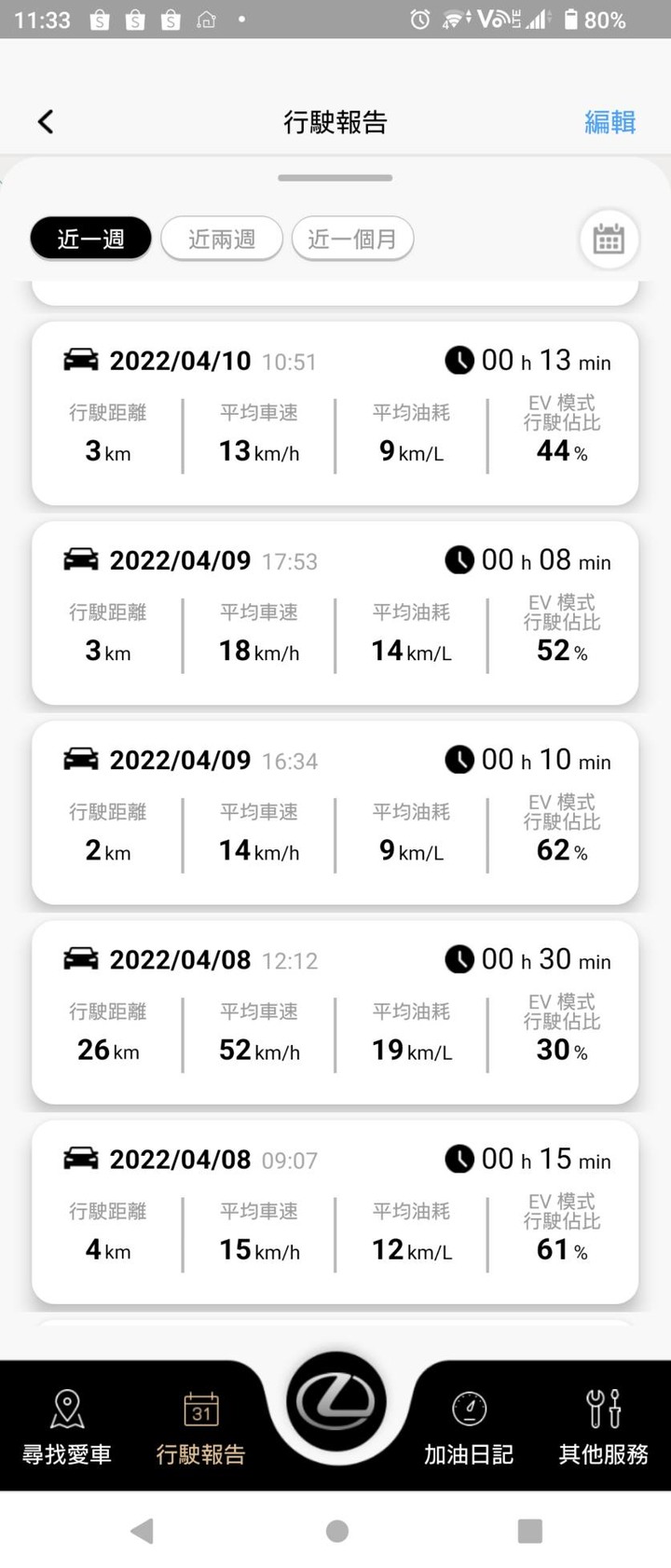Open 加油日記 fuel gauge icon

pyautogui.click(x=469, y=1409)
